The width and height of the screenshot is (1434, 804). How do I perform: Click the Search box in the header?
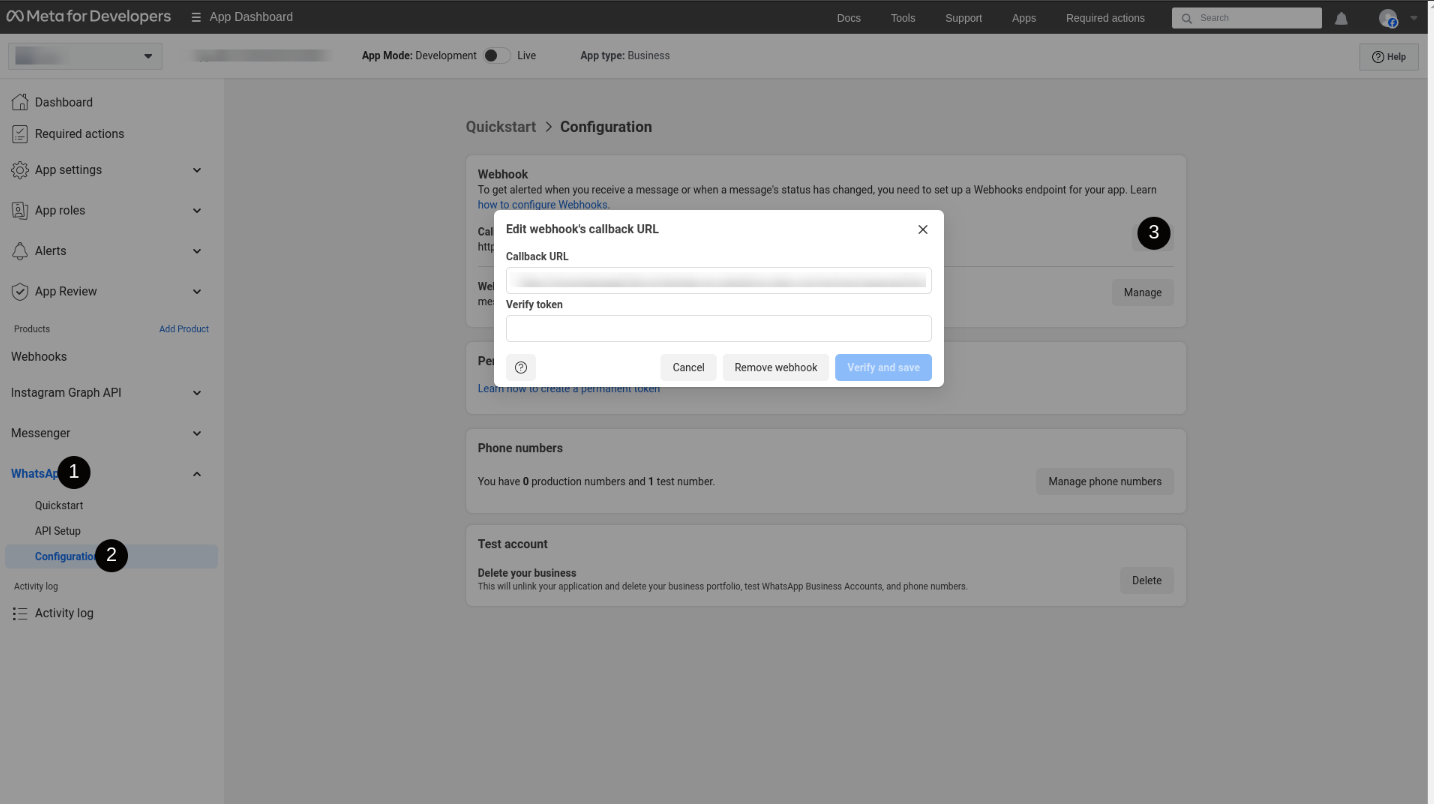(1247, 18)
